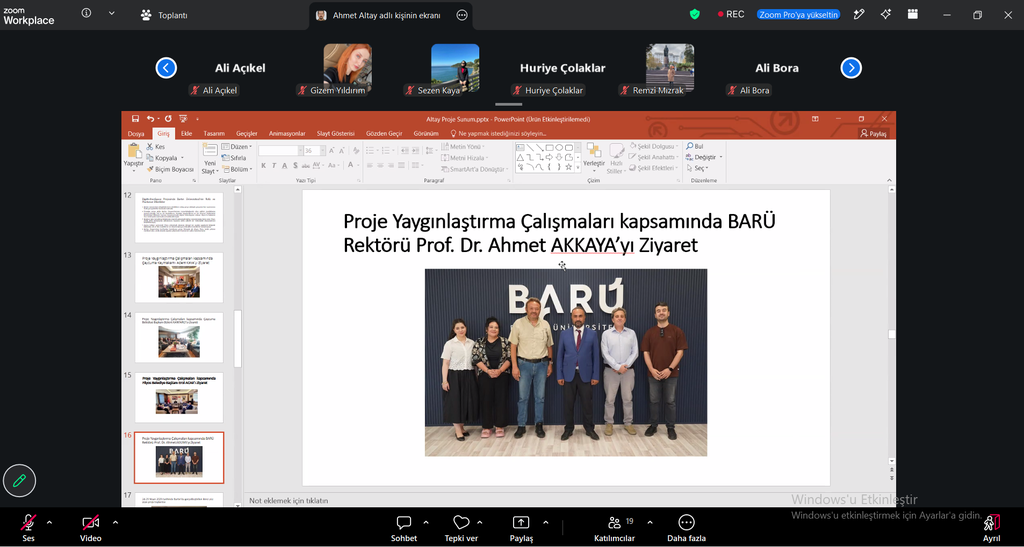Switch to the Animasyonlar tab
This screenshot has width=1024, height=547.
click(287, 134)
